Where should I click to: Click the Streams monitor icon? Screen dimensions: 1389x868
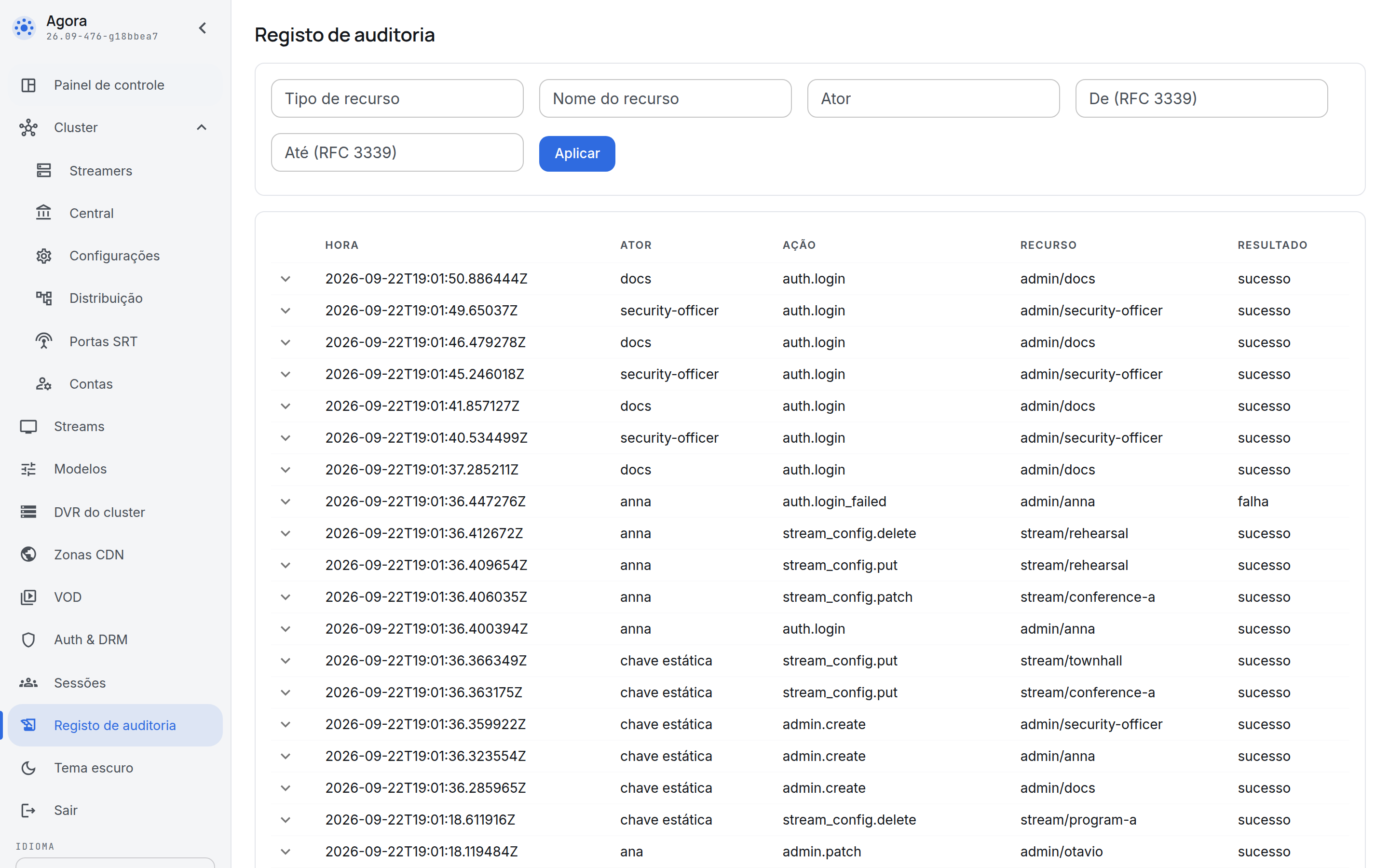[x=28, y=427]
